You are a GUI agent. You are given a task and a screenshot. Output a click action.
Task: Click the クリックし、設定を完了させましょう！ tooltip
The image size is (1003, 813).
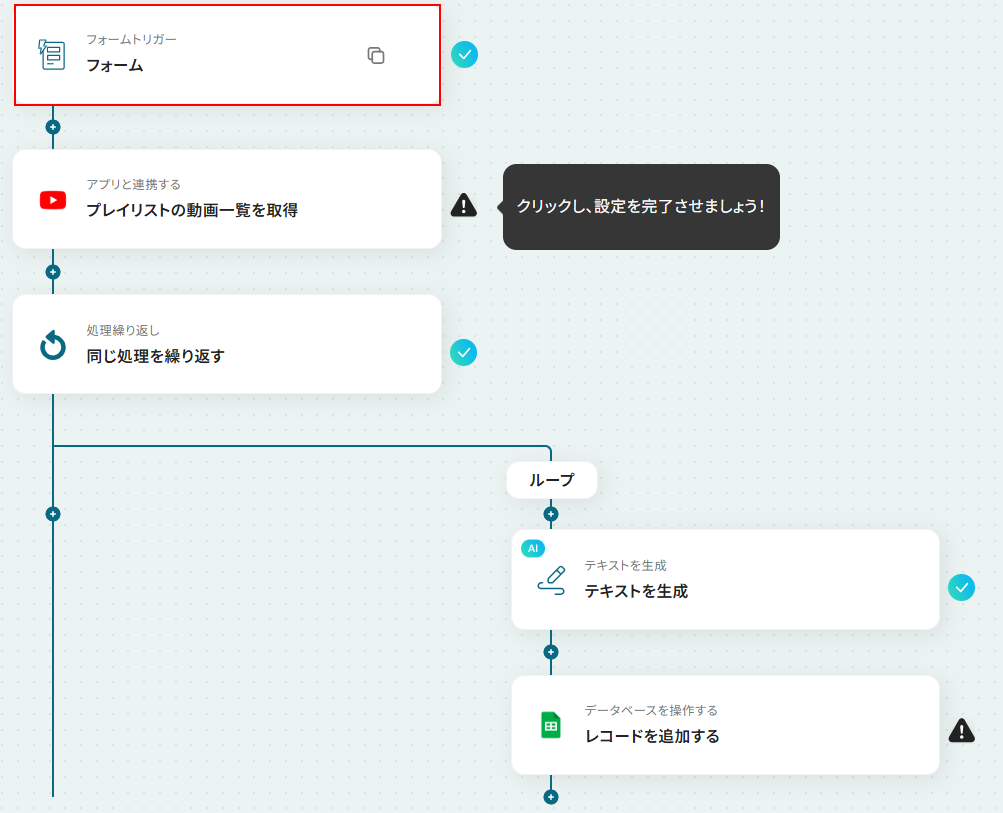[x=641, y=207]
